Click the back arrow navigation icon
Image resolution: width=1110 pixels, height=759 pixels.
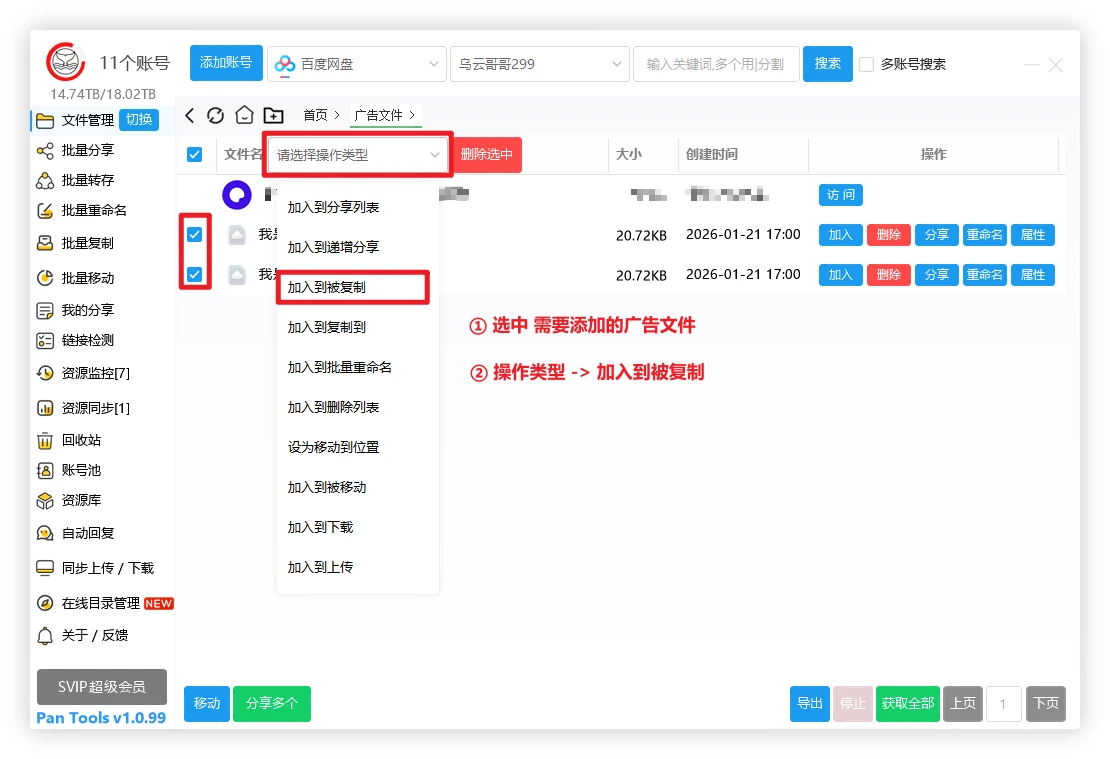tap(190, 116)
